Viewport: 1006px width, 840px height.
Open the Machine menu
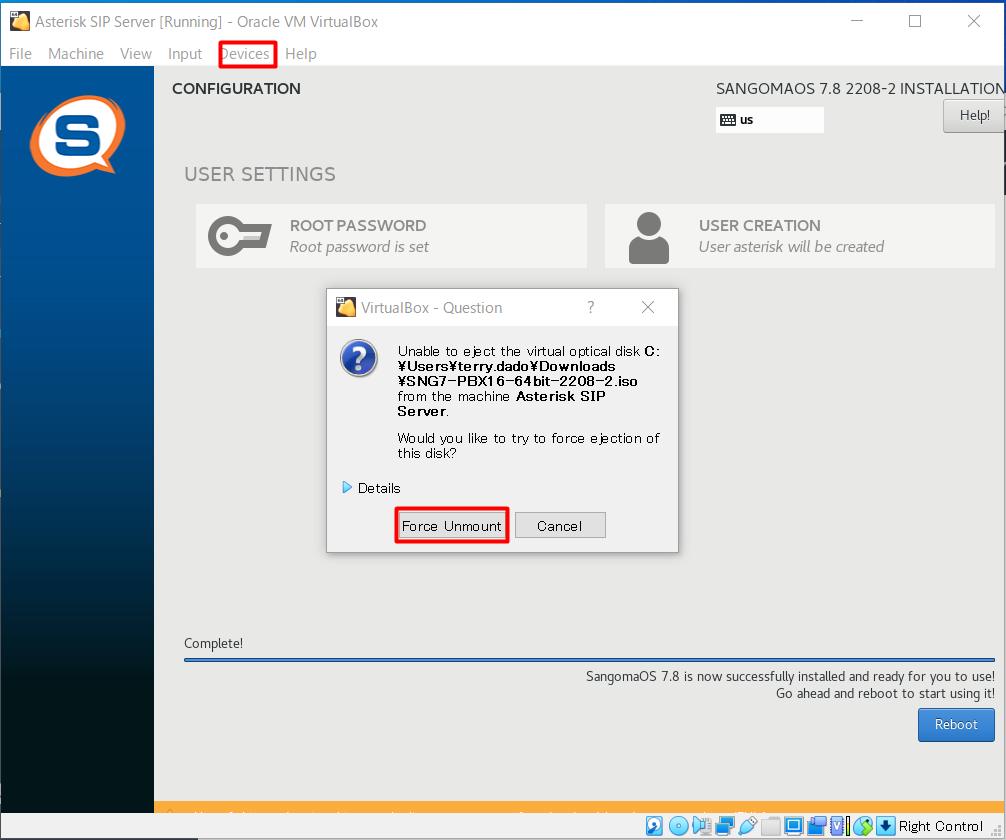coord(76,54)
